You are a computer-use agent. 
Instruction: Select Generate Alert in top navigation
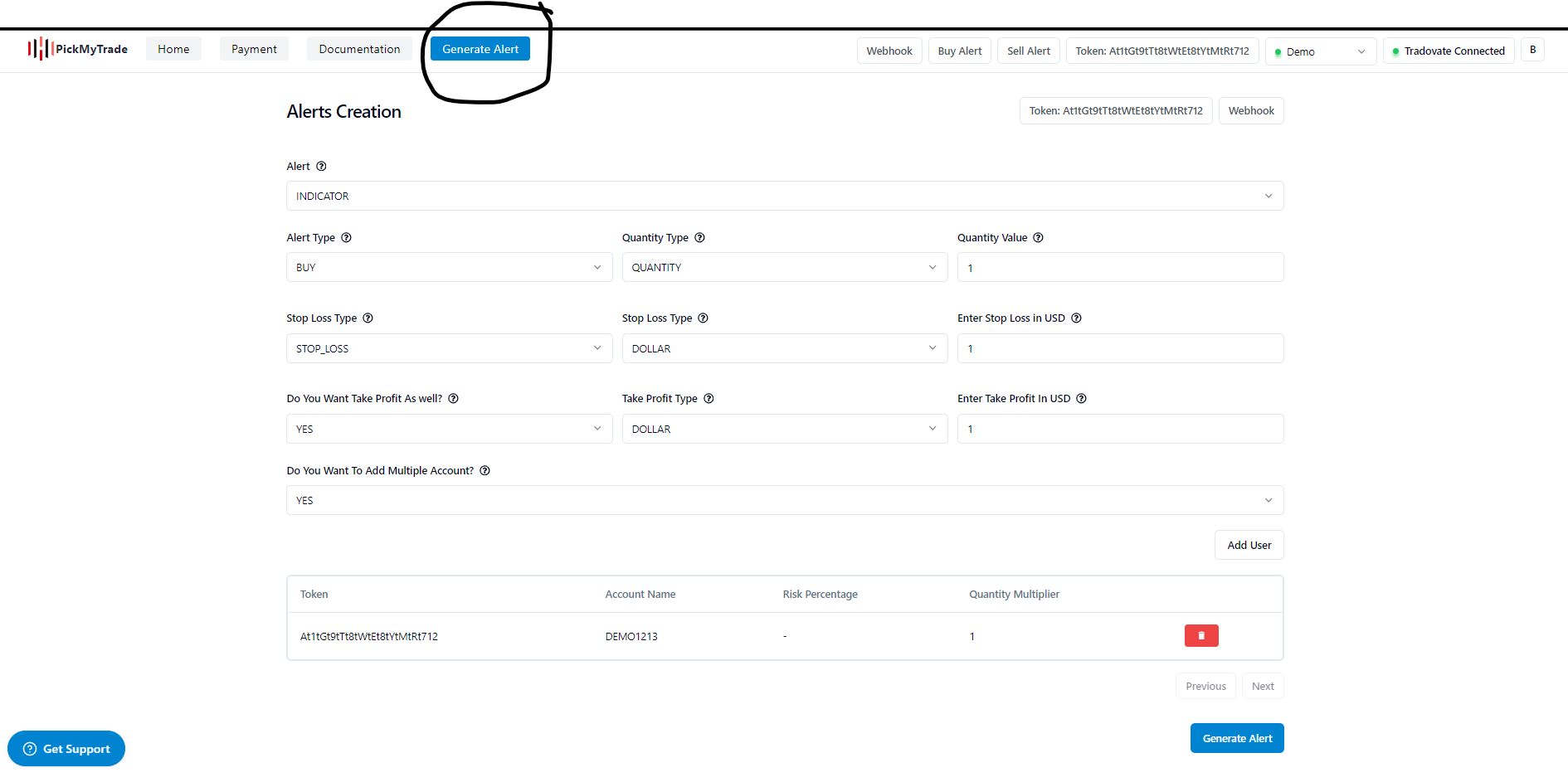click(x=480, y=49)
